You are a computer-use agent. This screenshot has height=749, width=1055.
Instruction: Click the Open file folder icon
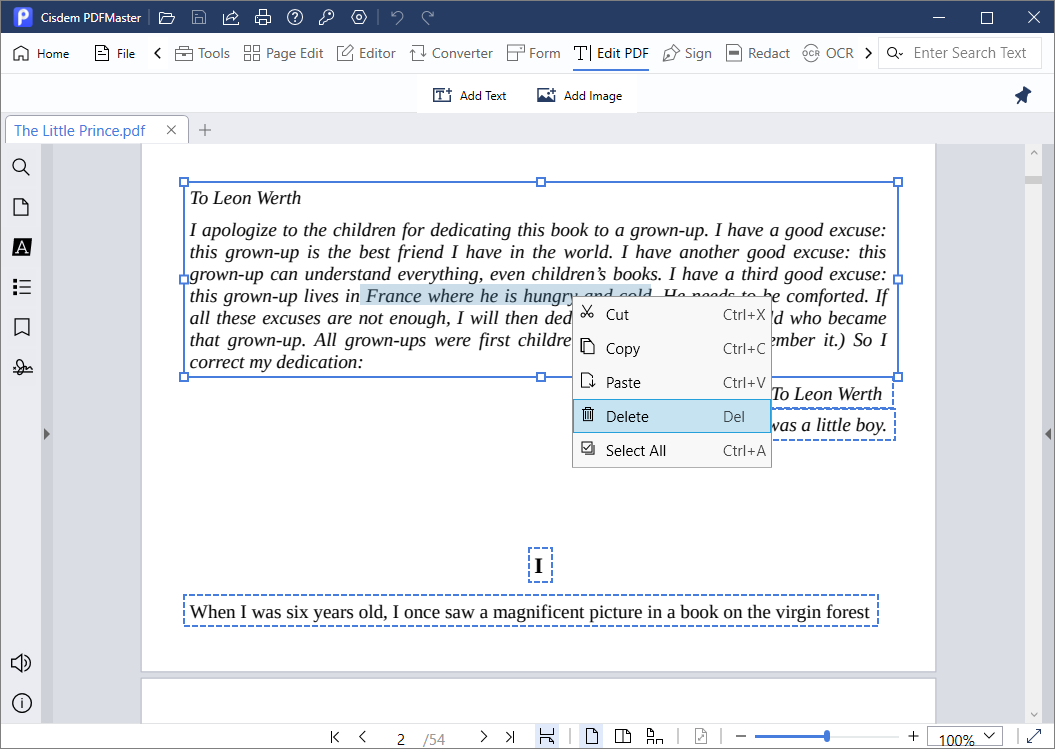pos(166,17)
